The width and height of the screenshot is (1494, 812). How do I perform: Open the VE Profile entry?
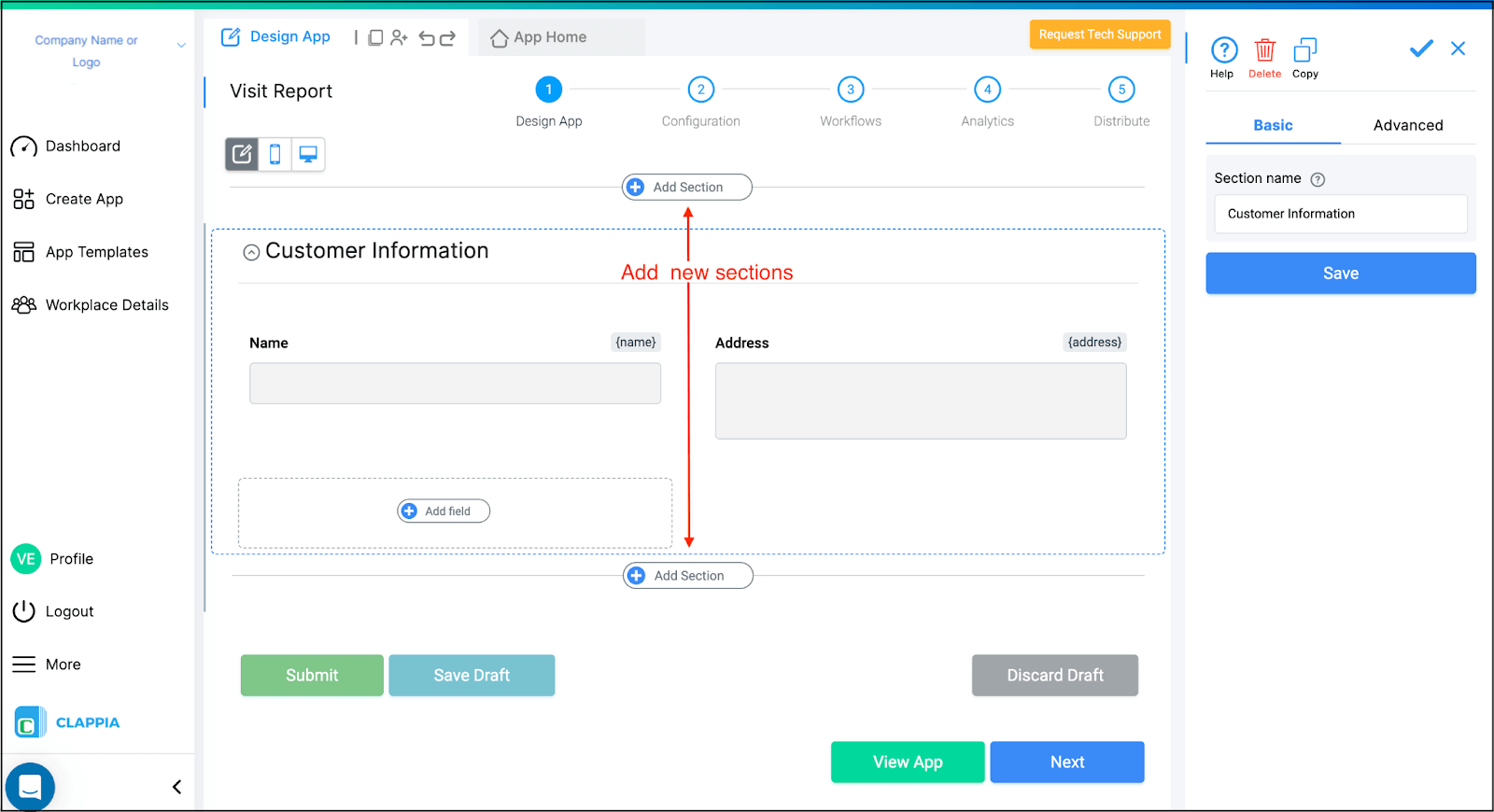[x=52, y=559]
